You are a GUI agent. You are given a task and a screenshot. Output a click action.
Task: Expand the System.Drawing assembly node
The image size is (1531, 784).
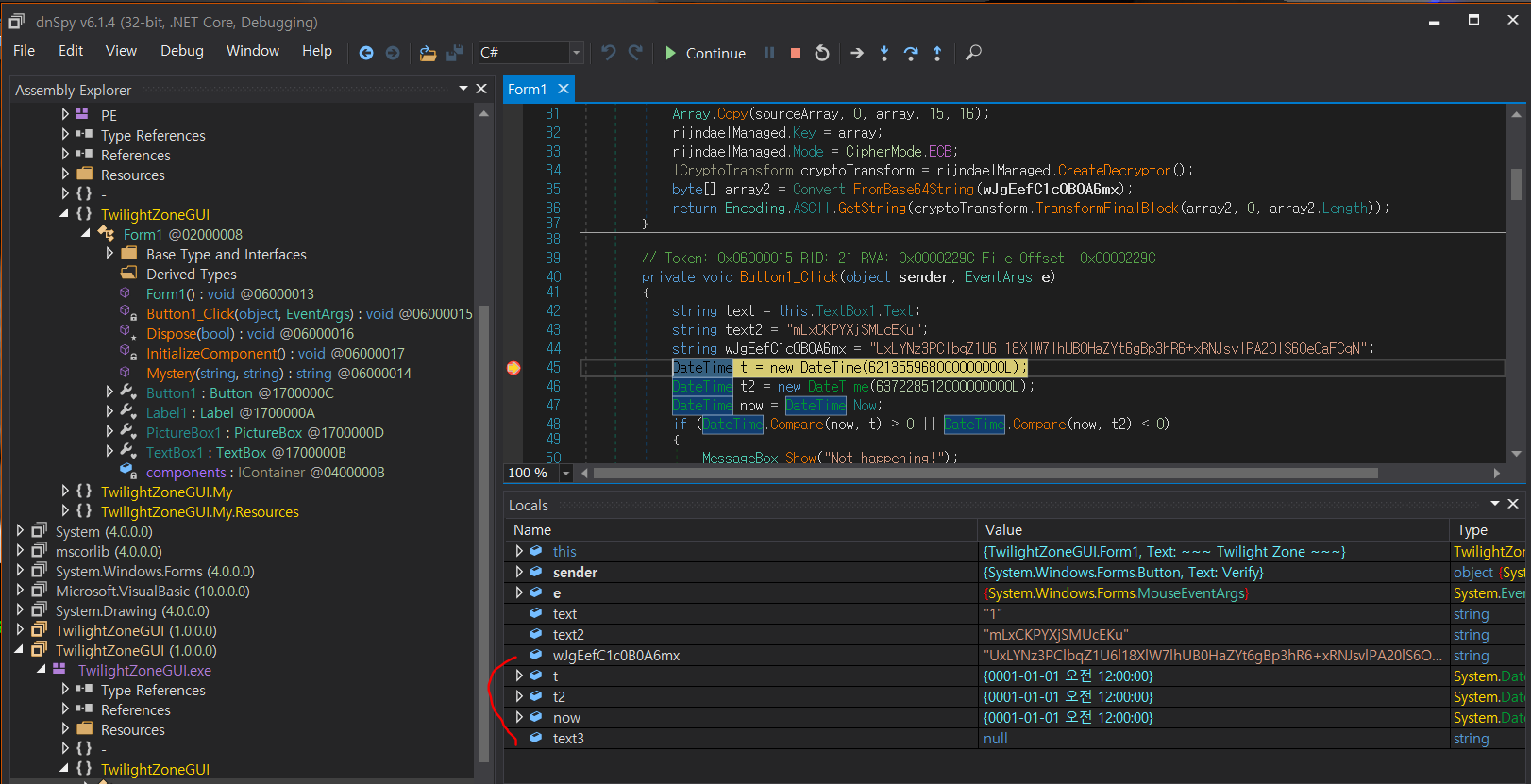pos(20,611)
